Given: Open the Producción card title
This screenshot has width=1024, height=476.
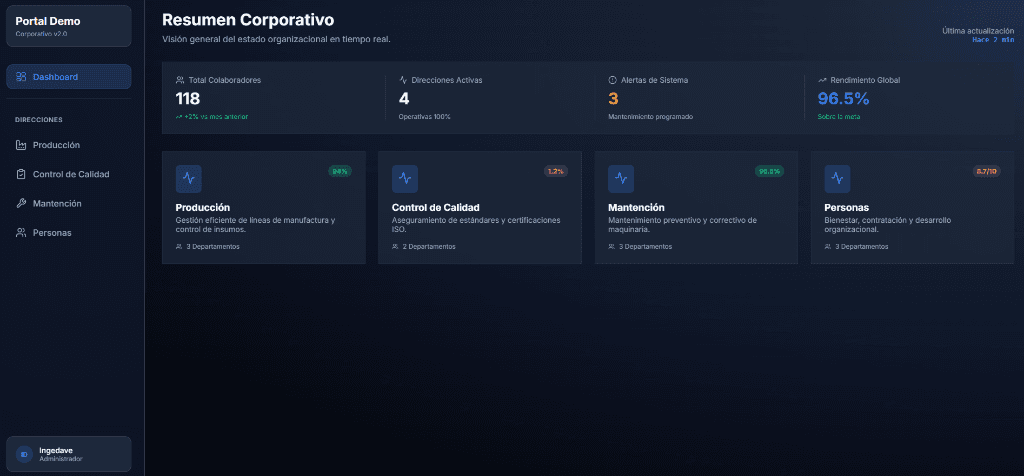Looking at the screenshot, I should pos(202,208).
